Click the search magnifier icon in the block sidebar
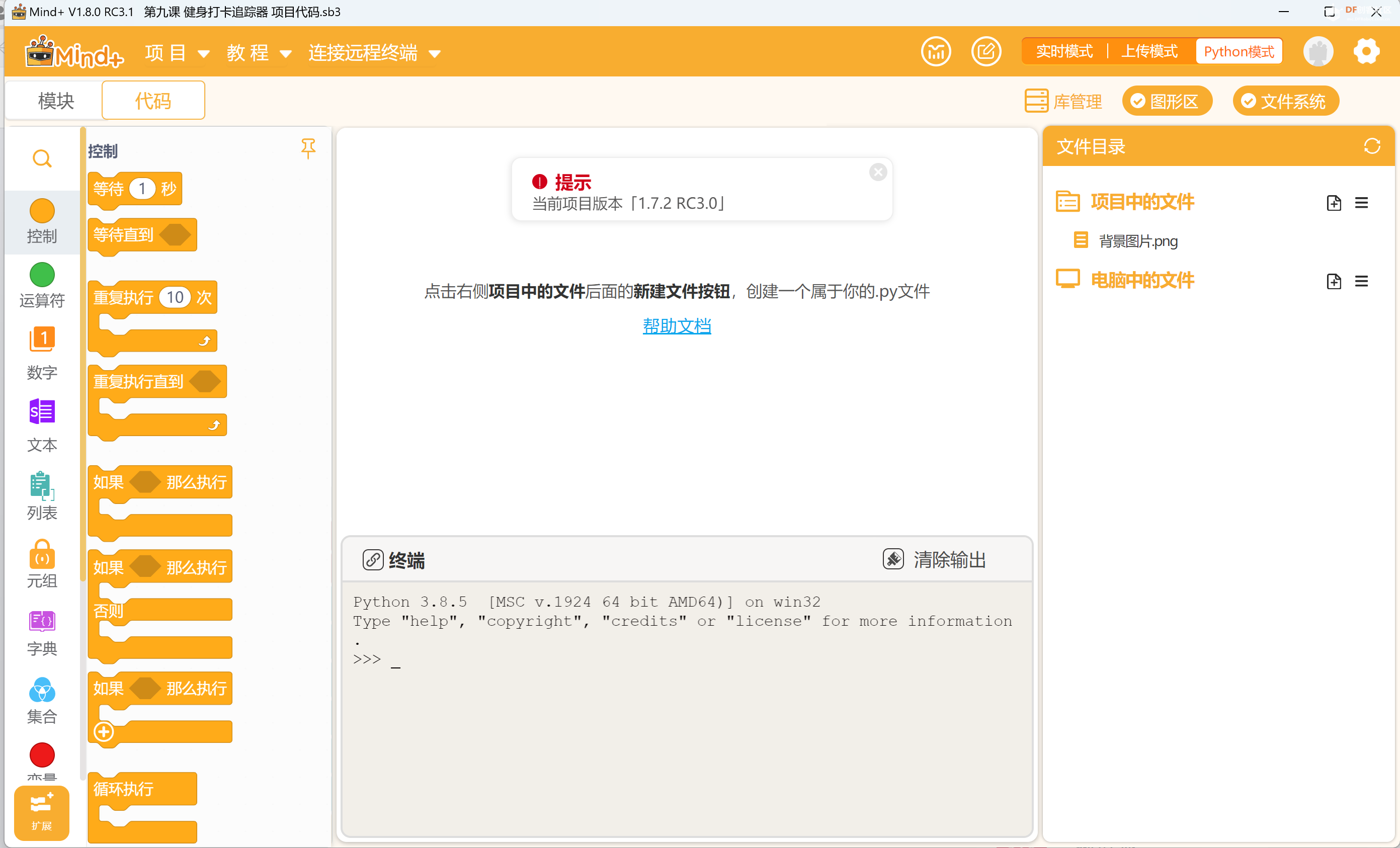 41,158
